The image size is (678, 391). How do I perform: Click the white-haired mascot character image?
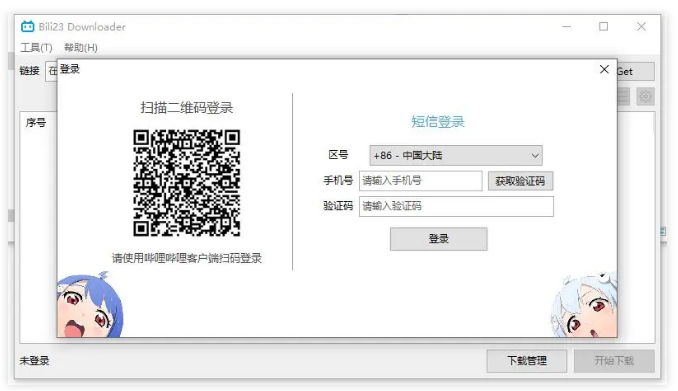tap(584, 305)
